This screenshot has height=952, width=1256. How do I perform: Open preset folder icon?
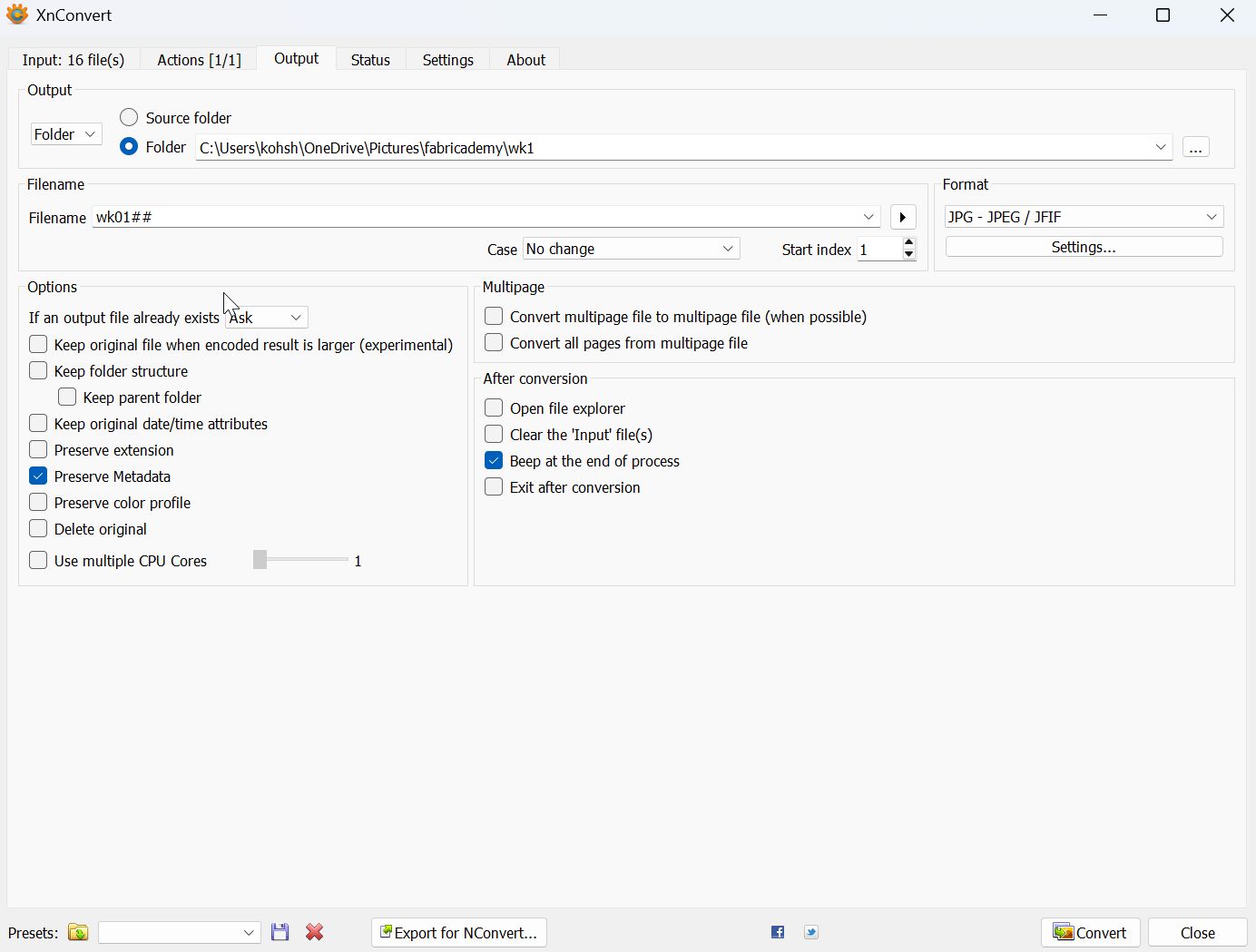coord(78,932)
